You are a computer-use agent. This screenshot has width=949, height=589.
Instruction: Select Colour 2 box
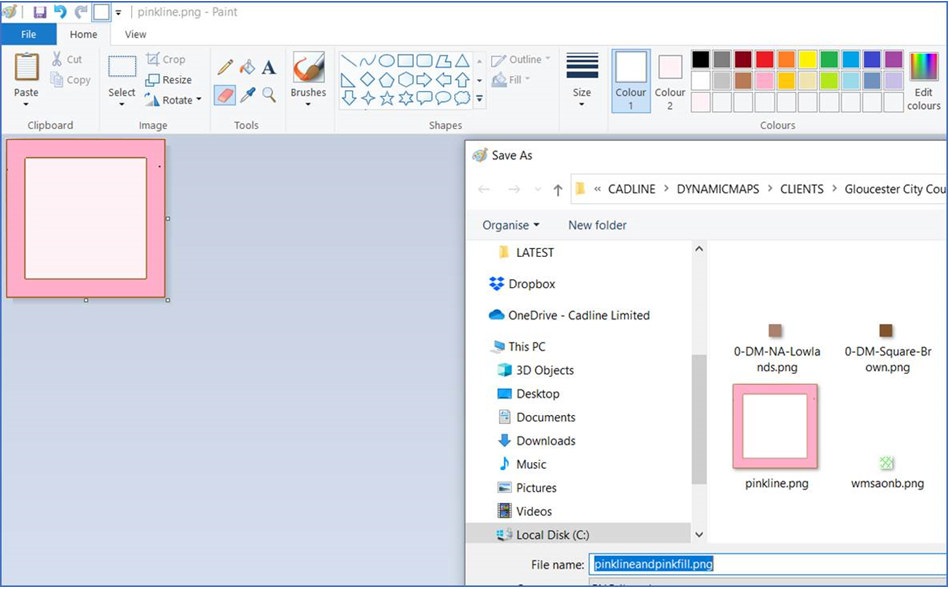[x=670, y=81]
